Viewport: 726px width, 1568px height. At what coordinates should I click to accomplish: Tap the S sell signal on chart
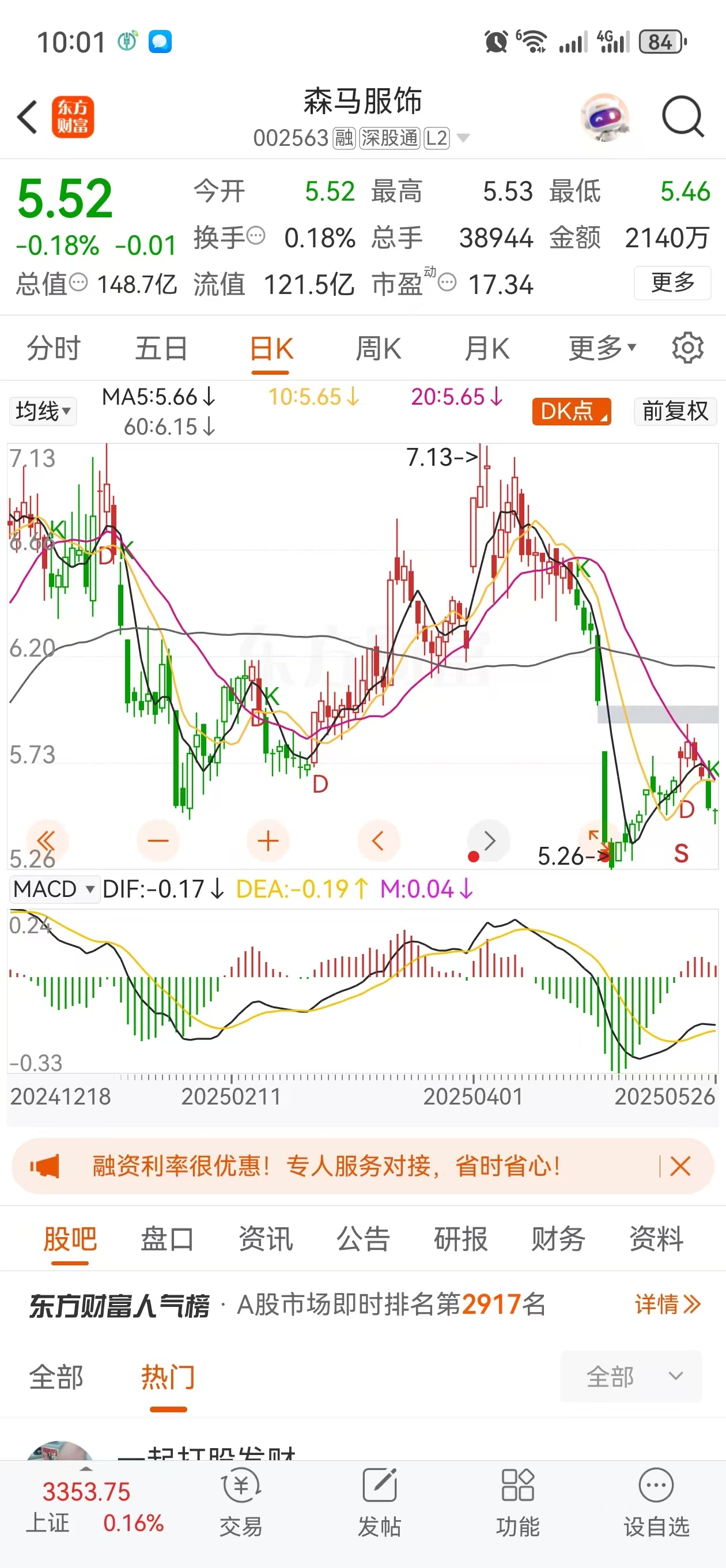click(x=681, y=853)
